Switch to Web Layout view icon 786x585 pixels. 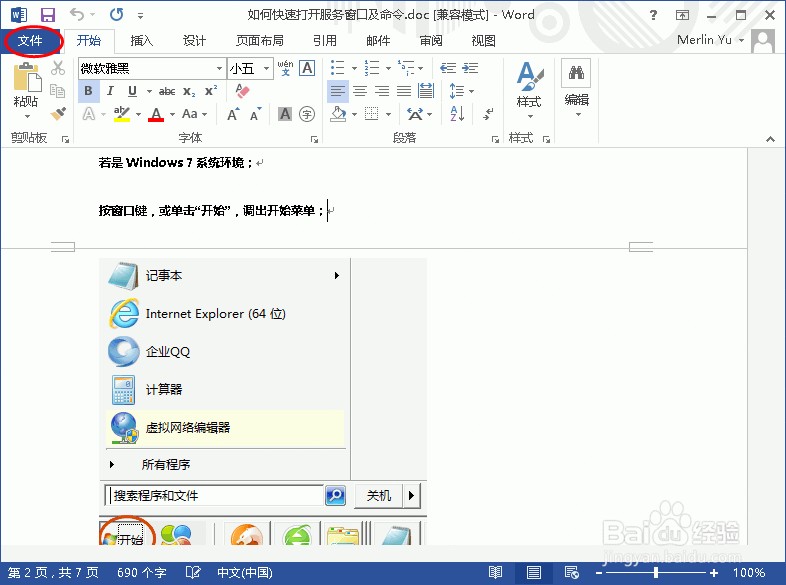(571, 572)
